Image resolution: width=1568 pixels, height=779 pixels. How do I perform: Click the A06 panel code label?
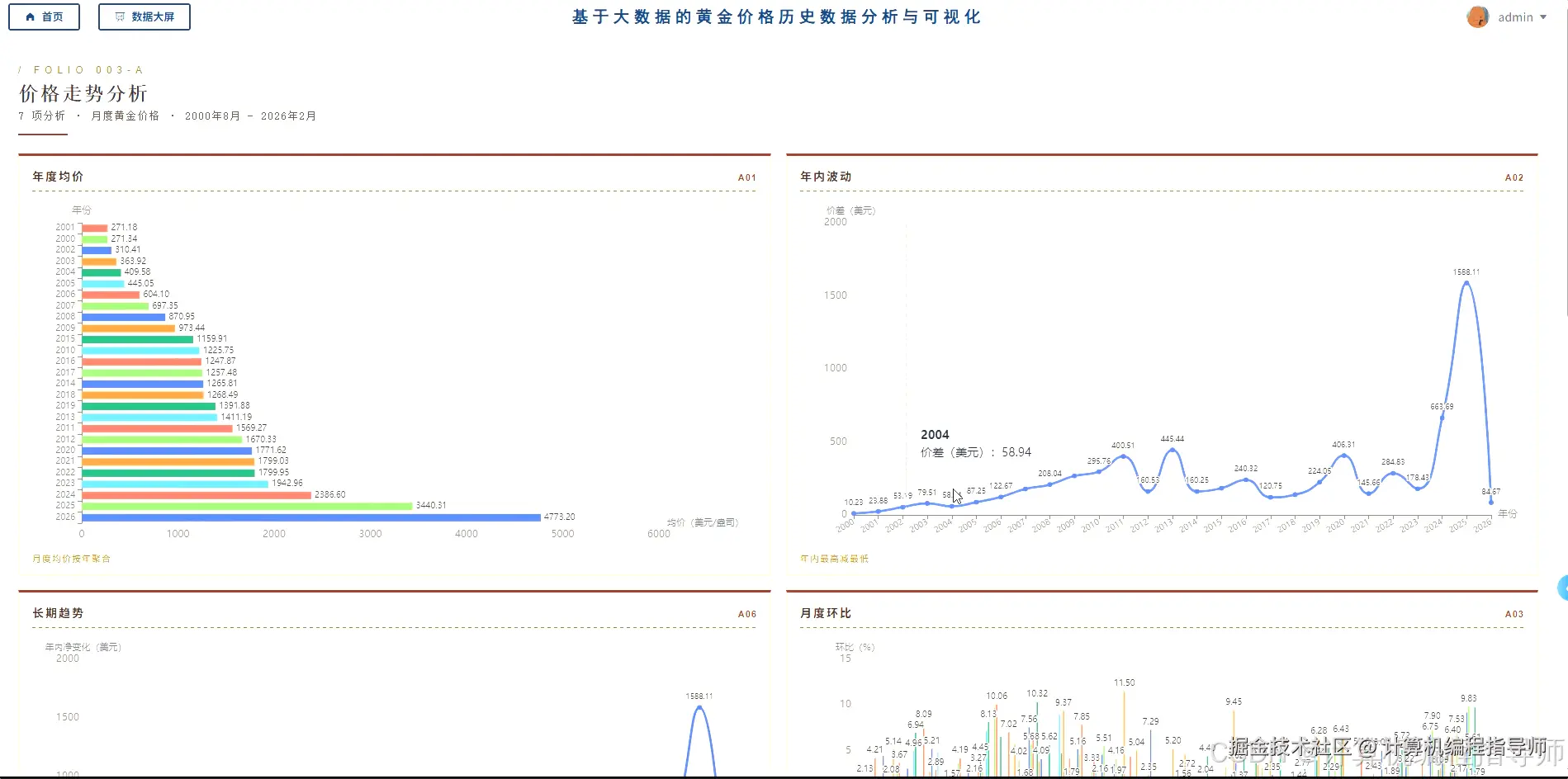pyautogui.click(x=747, y=614)
